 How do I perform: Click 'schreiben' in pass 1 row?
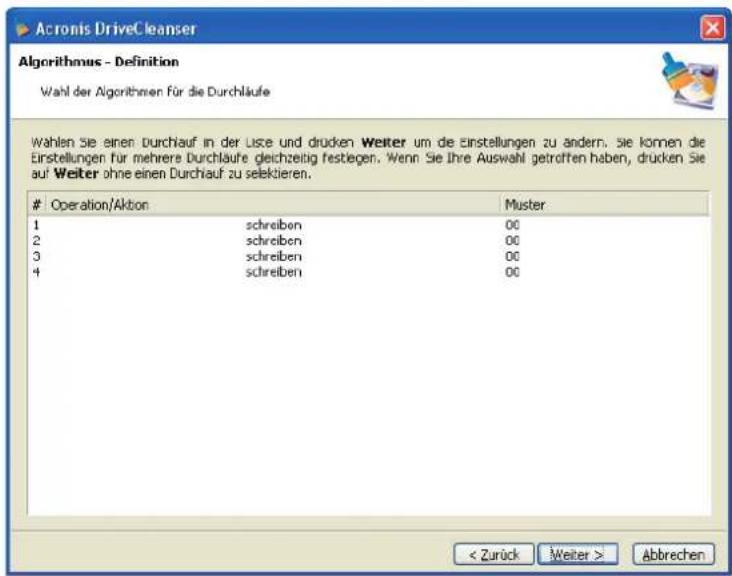point(274,225)
